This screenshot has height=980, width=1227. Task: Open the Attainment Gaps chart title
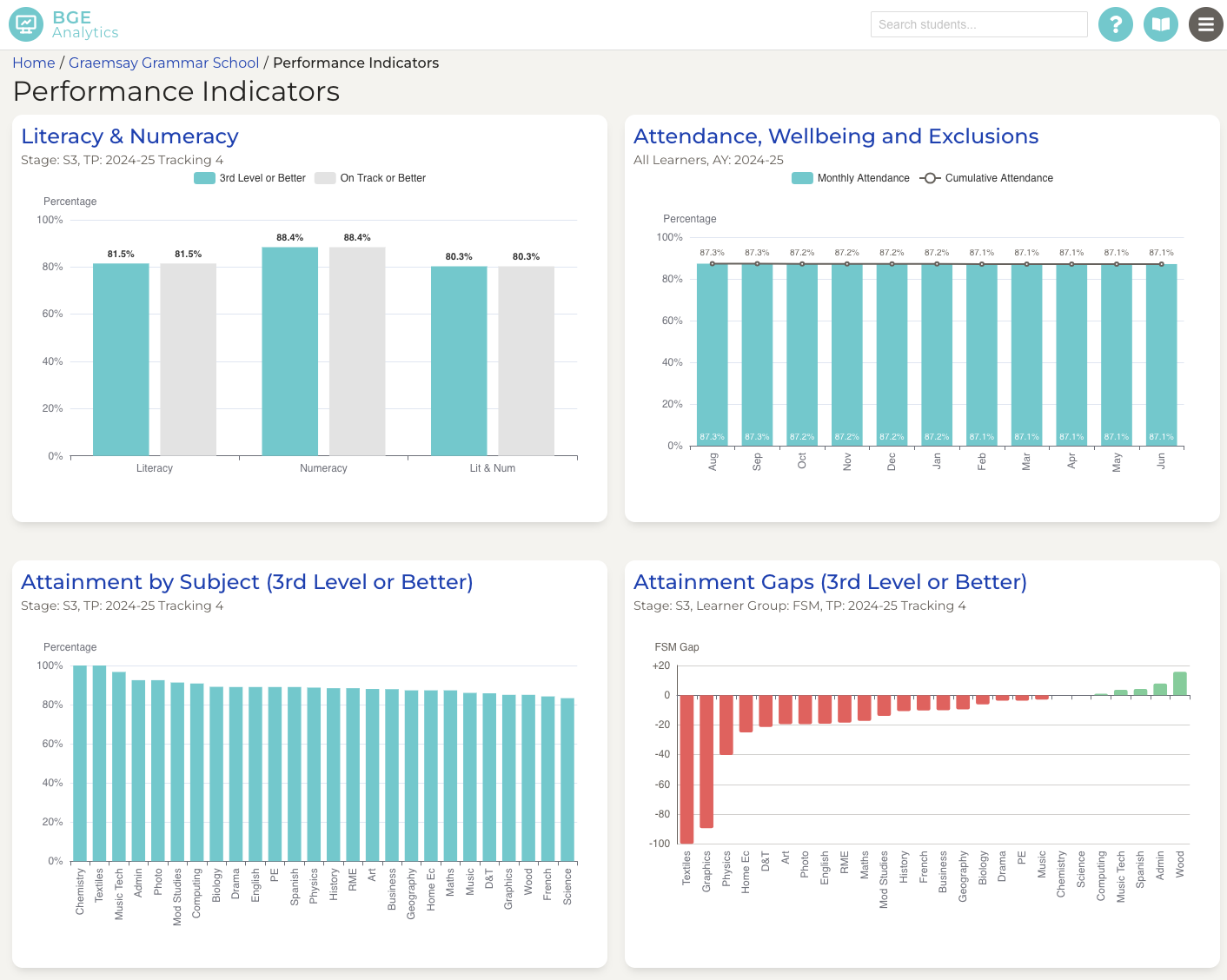click(x=830, y=581)
